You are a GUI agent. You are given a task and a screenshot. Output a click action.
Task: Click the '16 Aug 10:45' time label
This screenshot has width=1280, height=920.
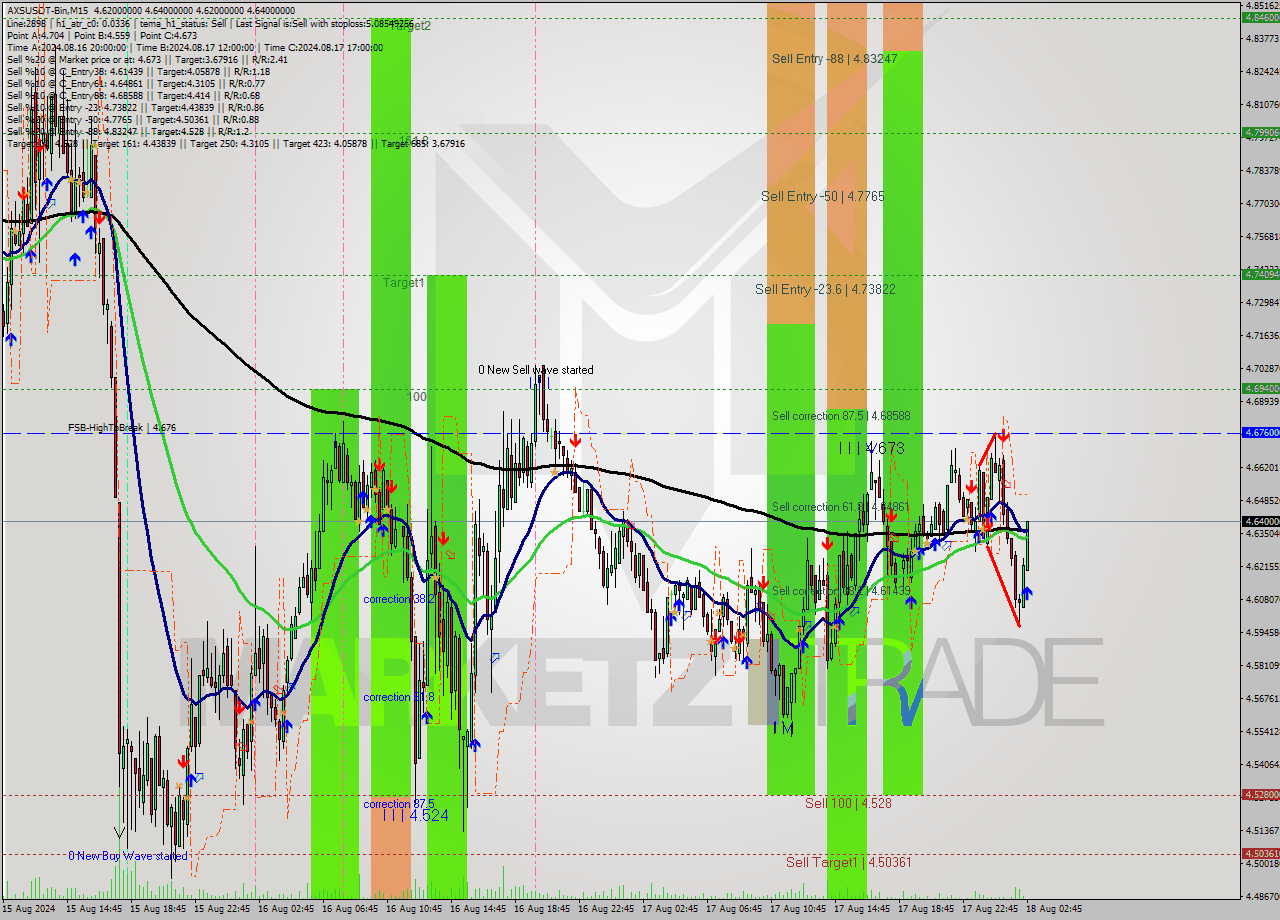413,909
